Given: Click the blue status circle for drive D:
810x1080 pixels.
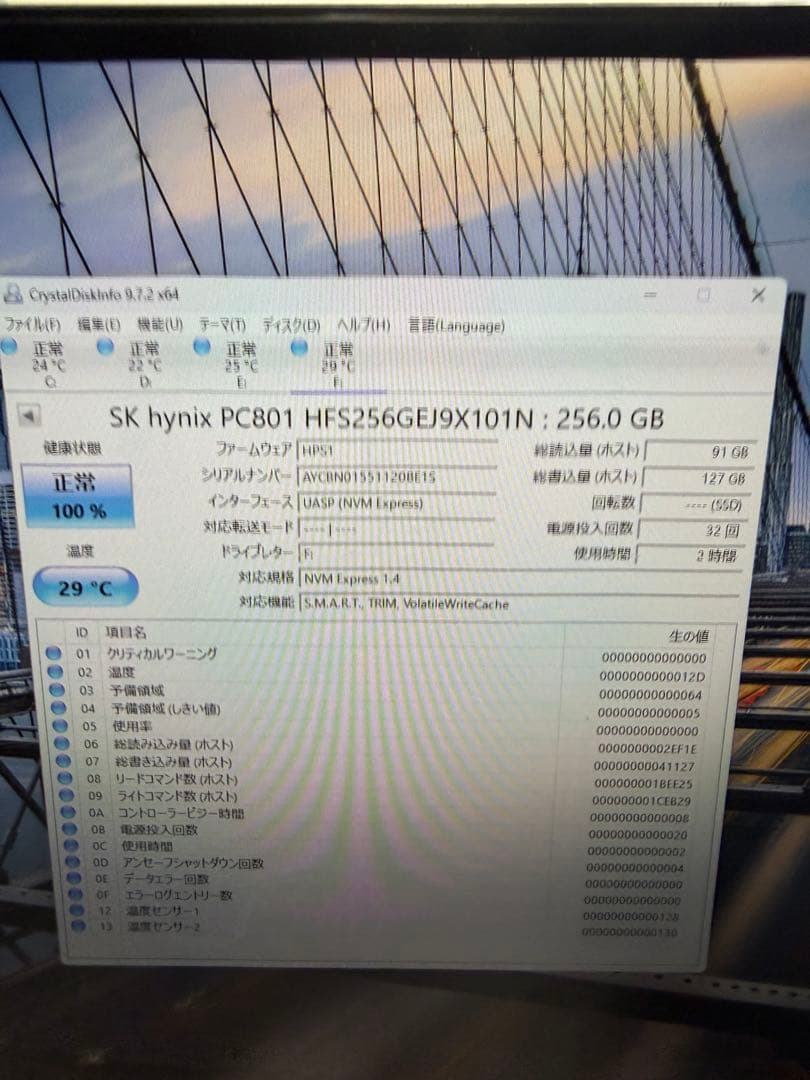Looking at the screenshot, I should [x=105, y=346].
